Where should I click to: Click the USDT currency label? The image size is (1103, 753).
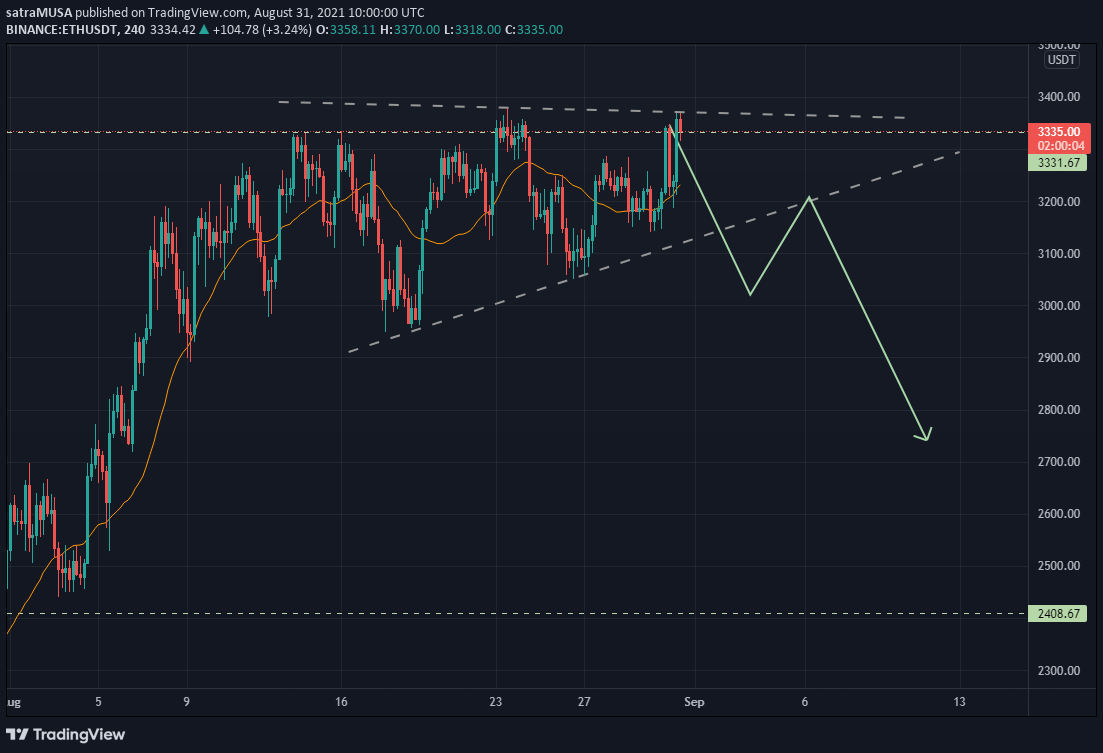[1061, 60]
